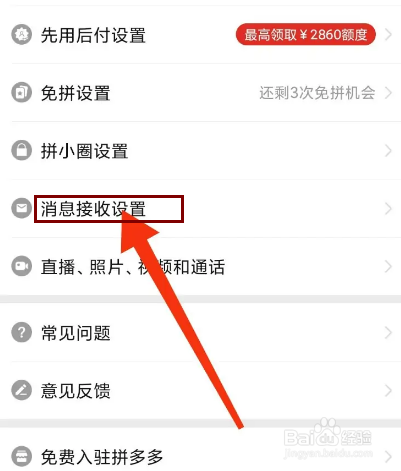The width and height of the screenshot is (401, 471).
Task: Expand chevron on 拼小圈设置 row
Action: [388, 151]
